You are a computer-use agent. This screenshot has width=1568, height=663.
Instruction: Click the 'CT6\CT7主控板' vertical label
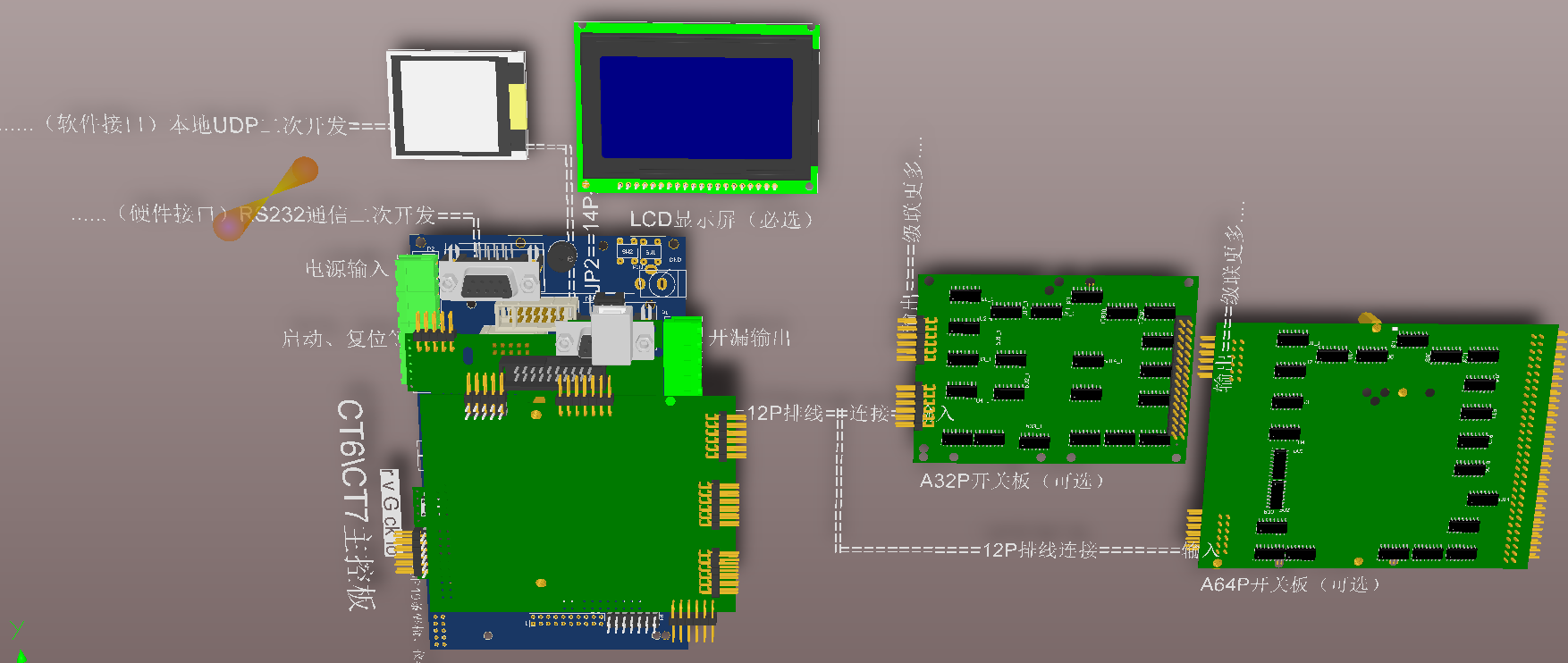[354, 505]
